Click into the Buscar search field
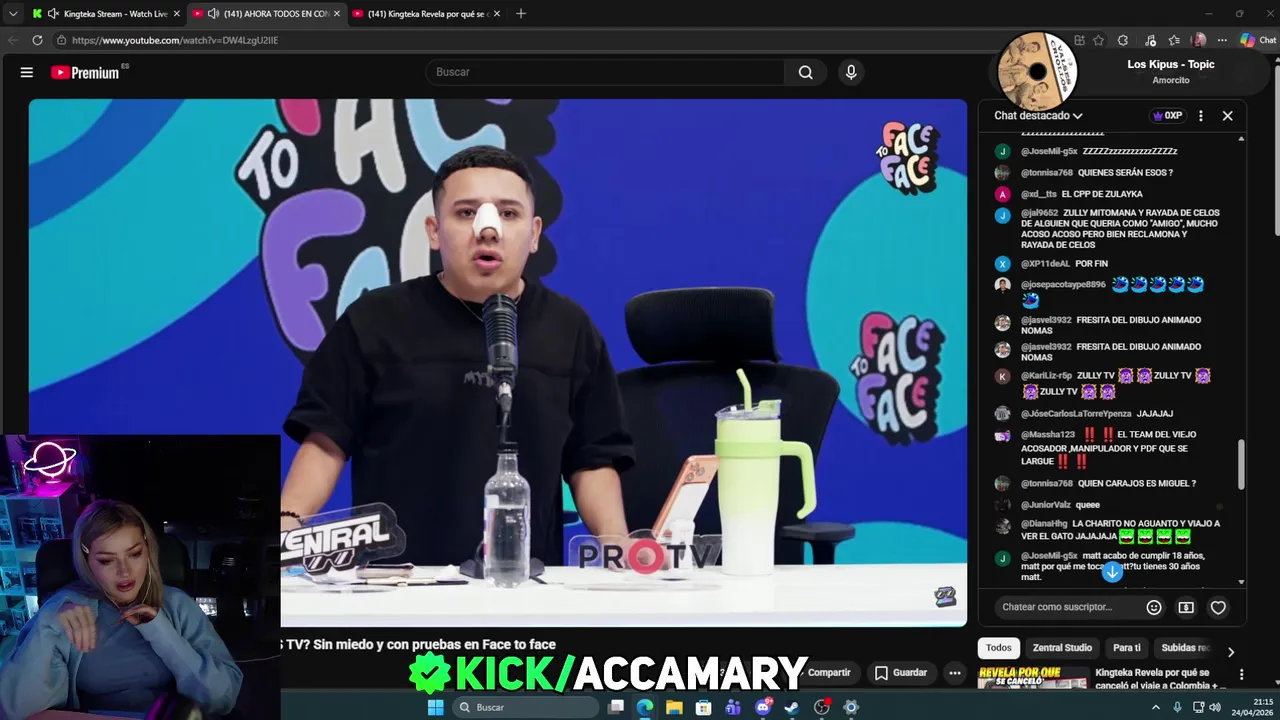The height and width of the screenshot is (720, 1280). (605, 72)
